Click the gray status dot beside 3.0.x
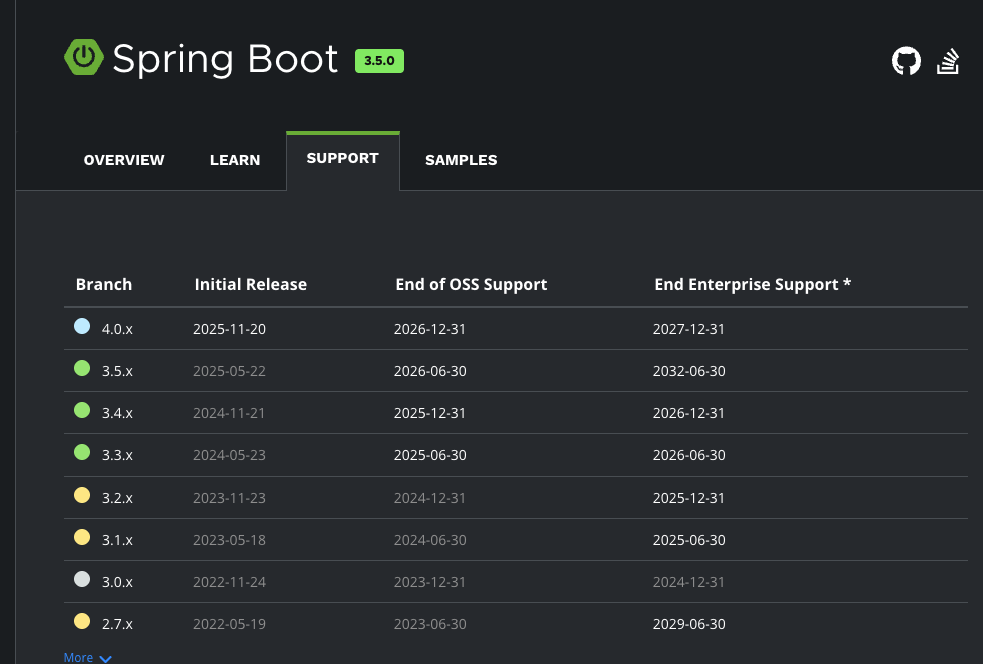Image resolution: width=983 pixels, height=664 pixels. (x=82, y=578)
